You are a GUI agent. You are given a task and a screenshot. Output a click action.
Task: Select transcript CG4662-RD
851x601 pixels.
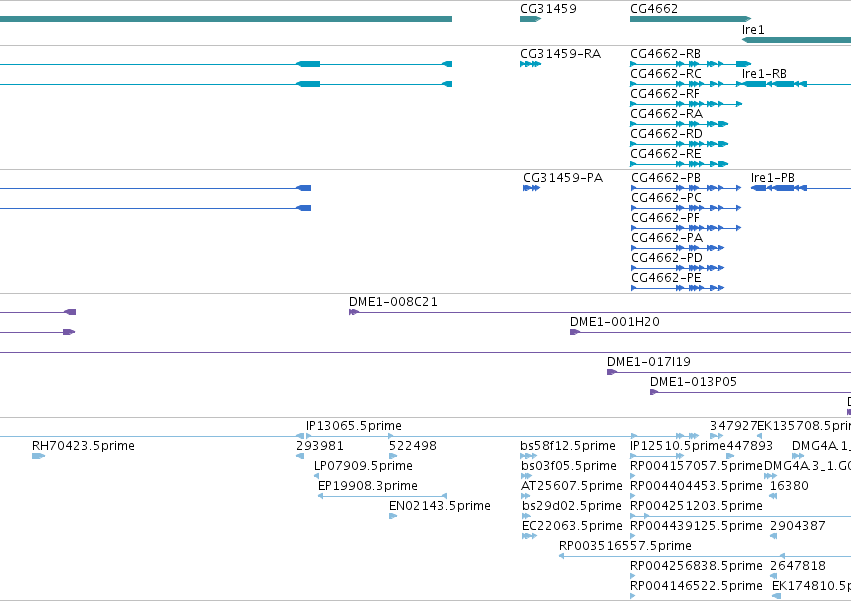(666, 134)
